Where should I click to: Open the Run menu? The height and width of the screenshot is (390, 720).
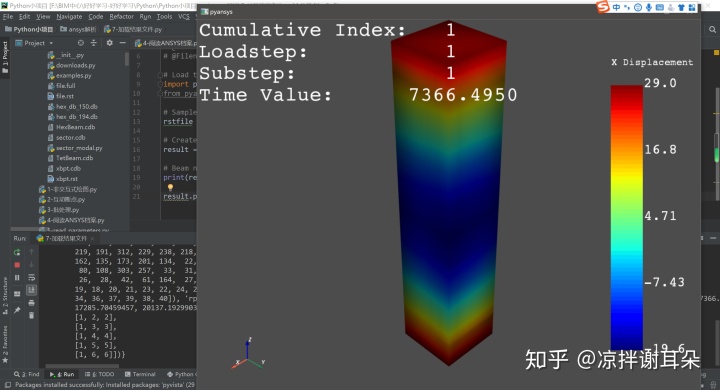145,17
